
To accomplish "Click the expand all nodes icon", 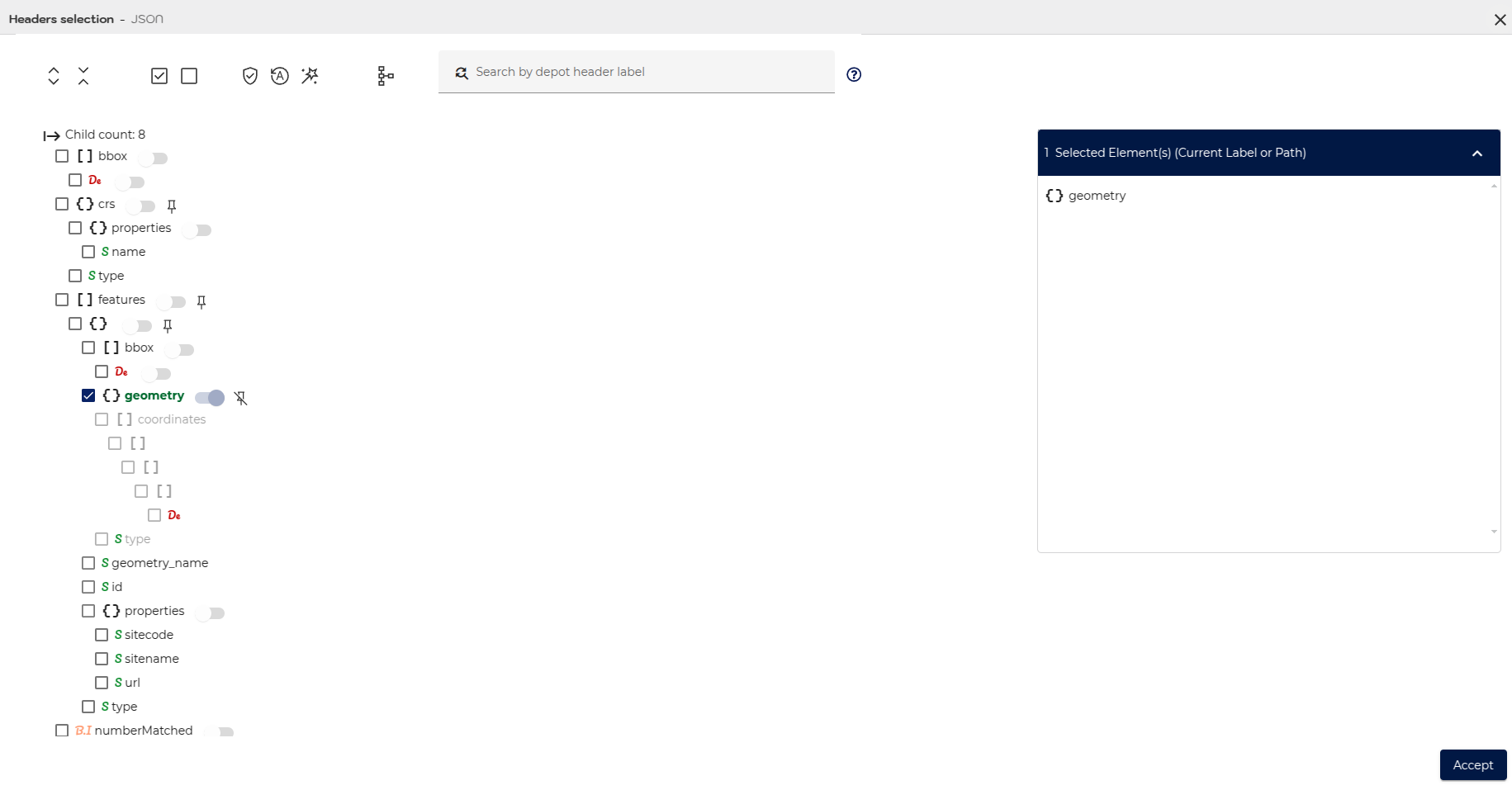I will [x=53, y=75].
